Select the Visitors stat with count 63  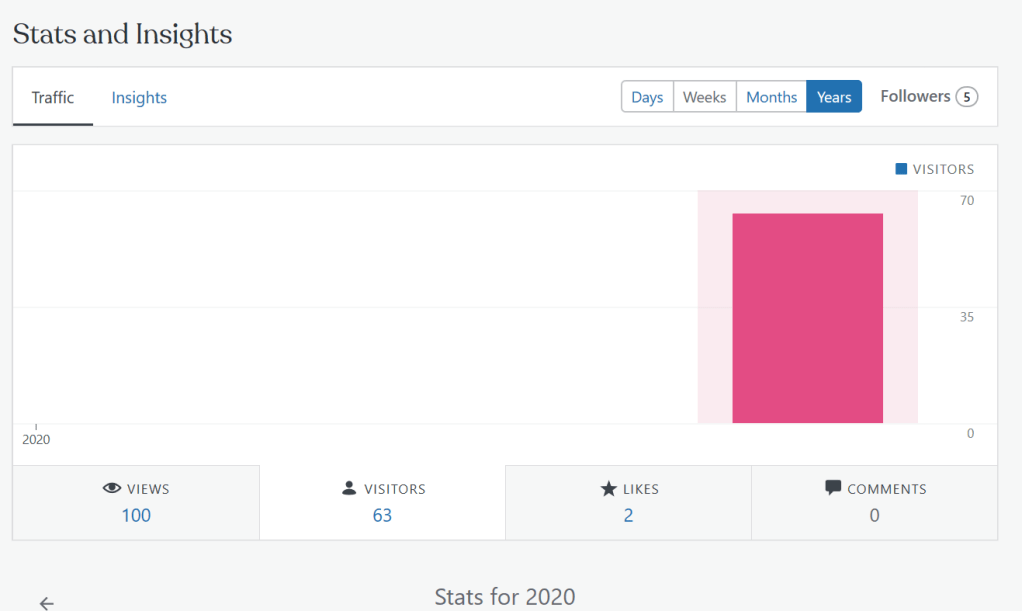click(382, 503)
